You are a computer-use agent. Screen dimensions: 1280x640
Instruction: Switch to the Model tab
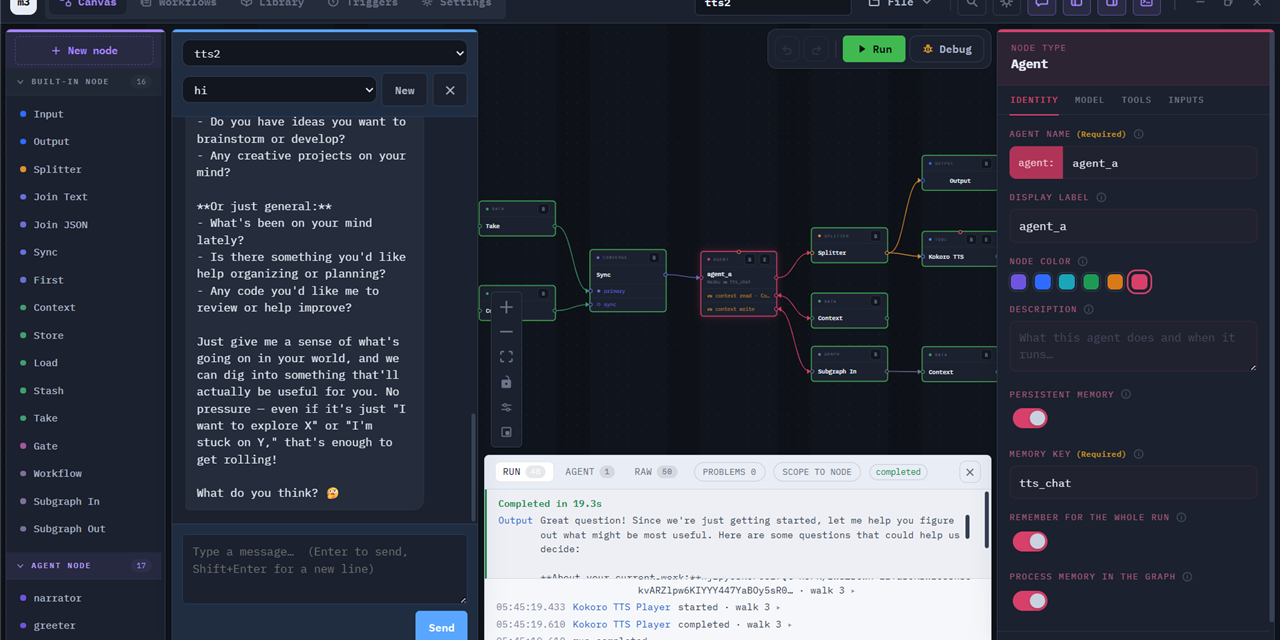click(1089, 100)
